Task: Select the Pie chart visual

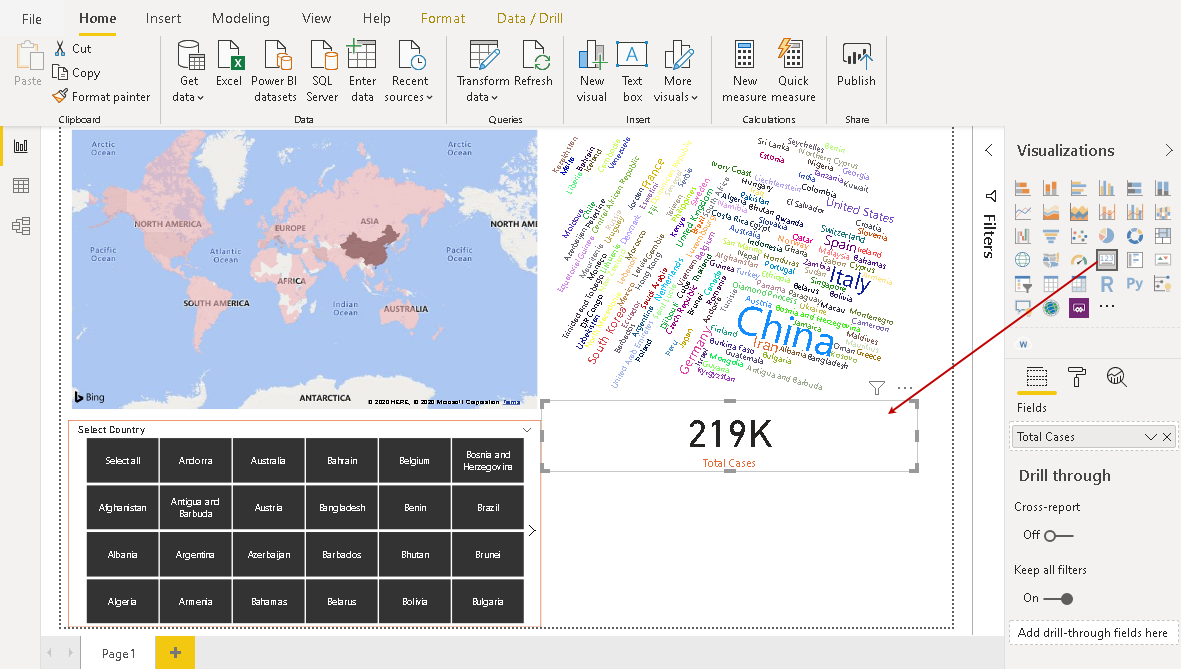Action: (1106, 236)
